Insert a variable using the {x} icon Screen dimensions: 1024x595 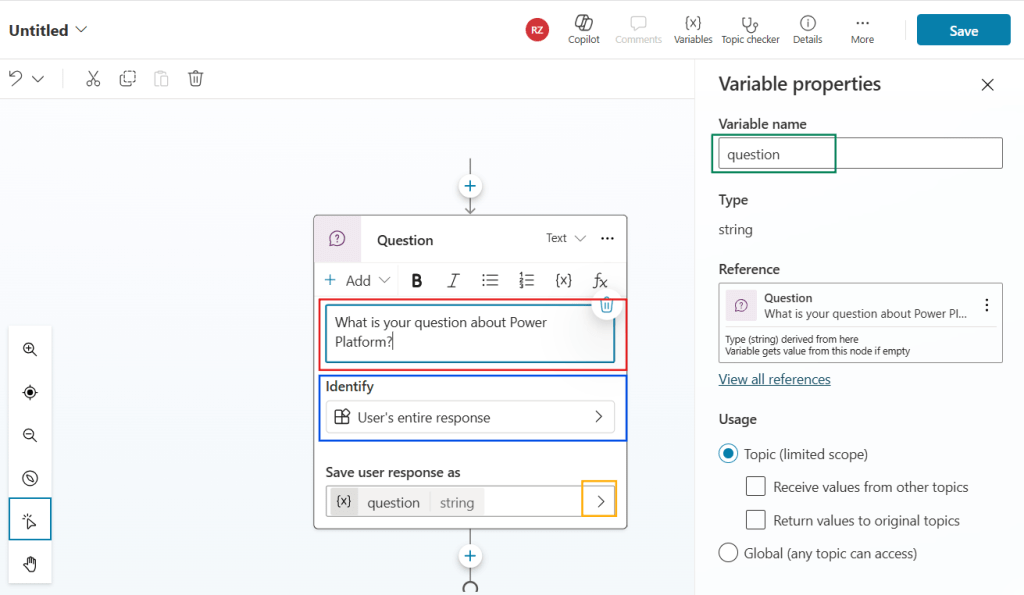click(x=563, y=280)
